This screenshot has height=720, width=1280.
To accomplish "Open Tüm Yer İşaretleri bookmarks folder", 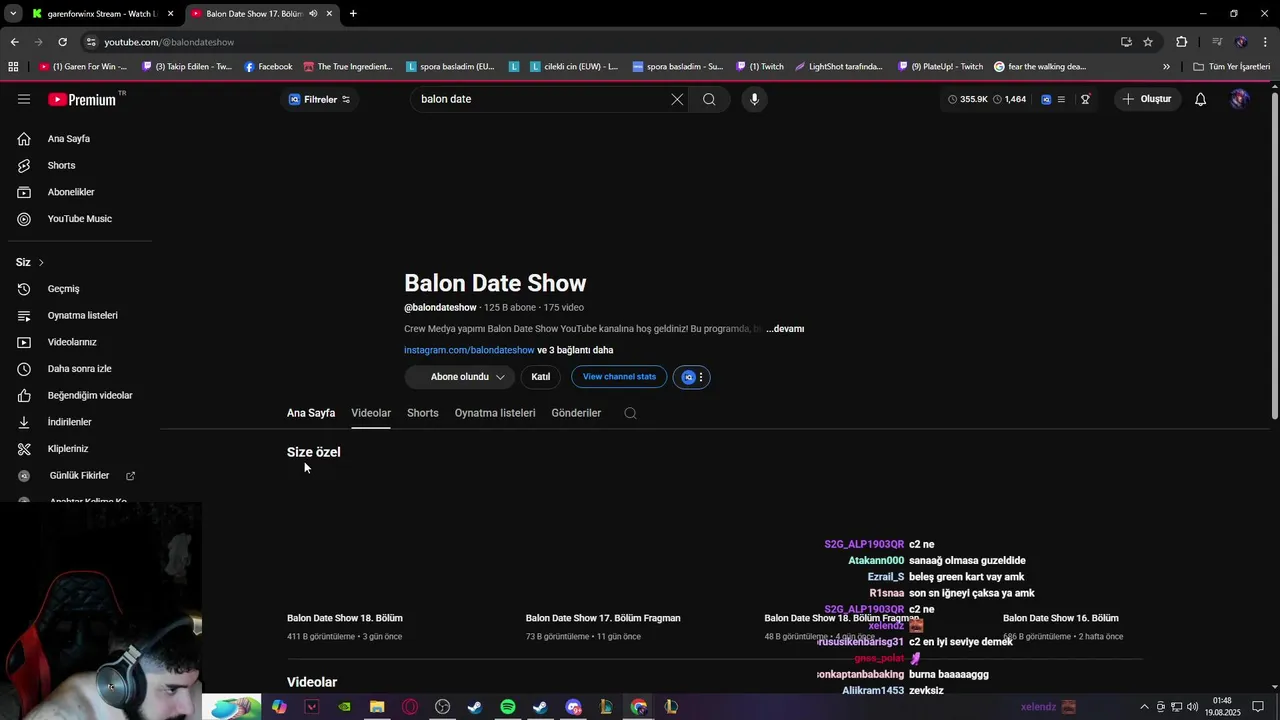I will [1231, 67].
